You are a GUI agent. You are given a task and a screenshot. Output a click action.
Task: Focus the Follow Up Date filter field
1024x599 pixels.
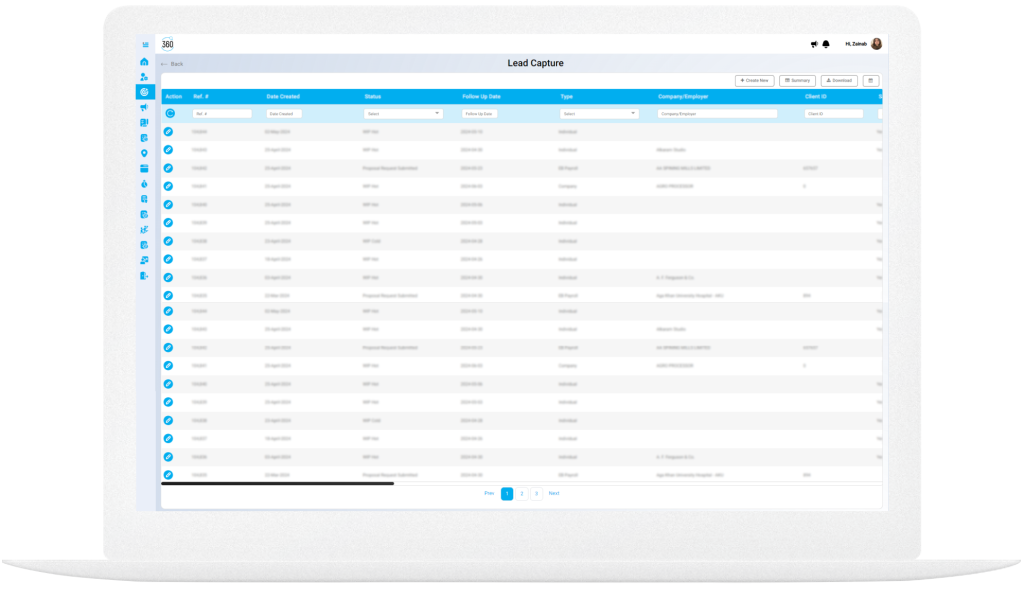tap(479, 114)
